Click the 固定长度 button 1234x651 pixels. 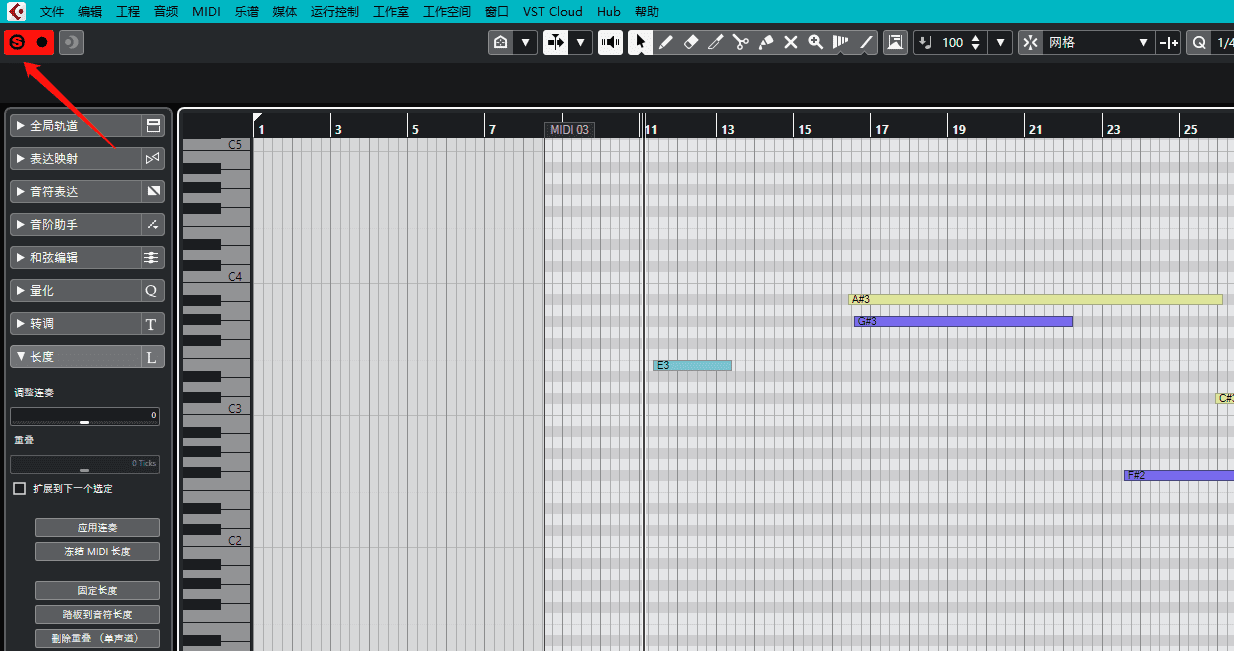(x=97, y=591)
